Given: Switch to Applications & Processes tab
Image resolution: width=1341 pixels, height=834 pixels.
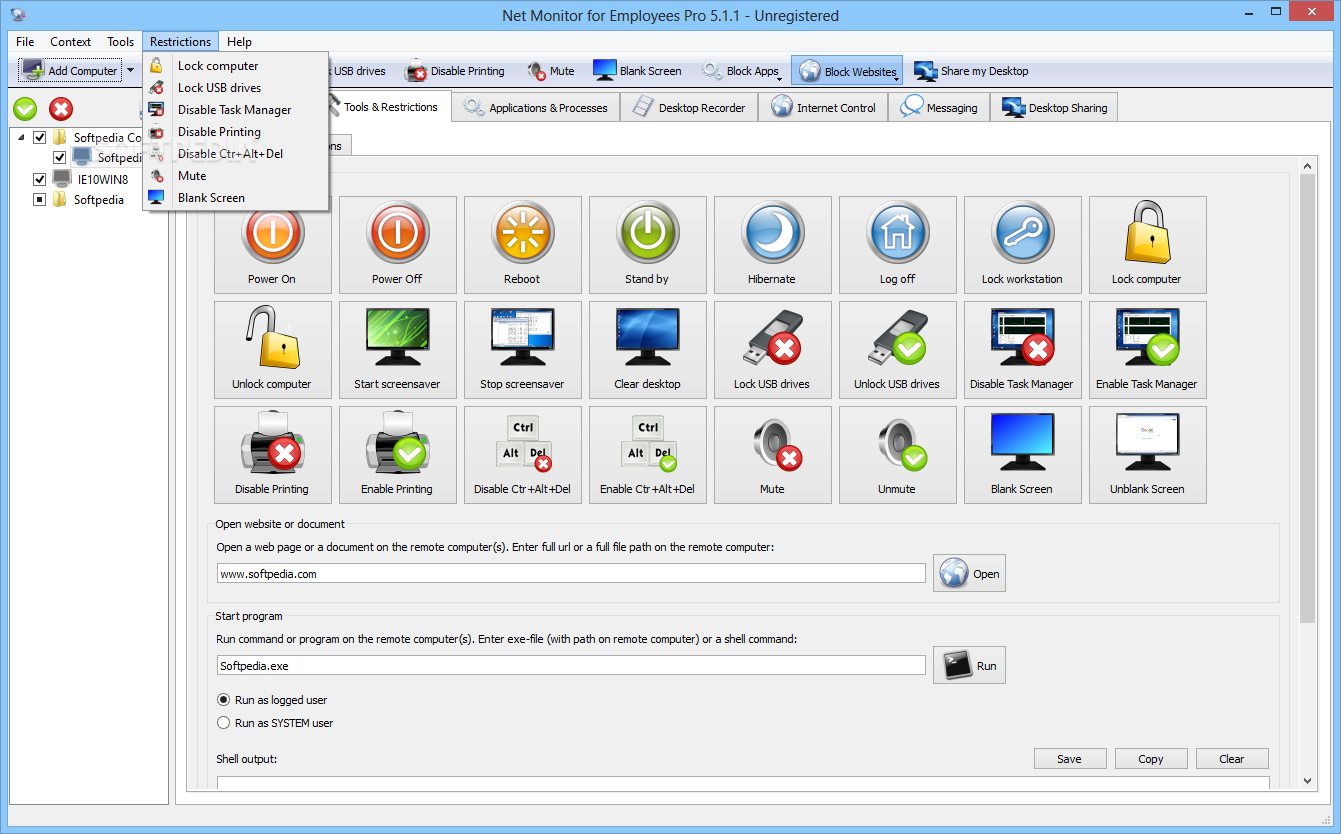Looking at the screenshot, I should (x=536, y=108).
